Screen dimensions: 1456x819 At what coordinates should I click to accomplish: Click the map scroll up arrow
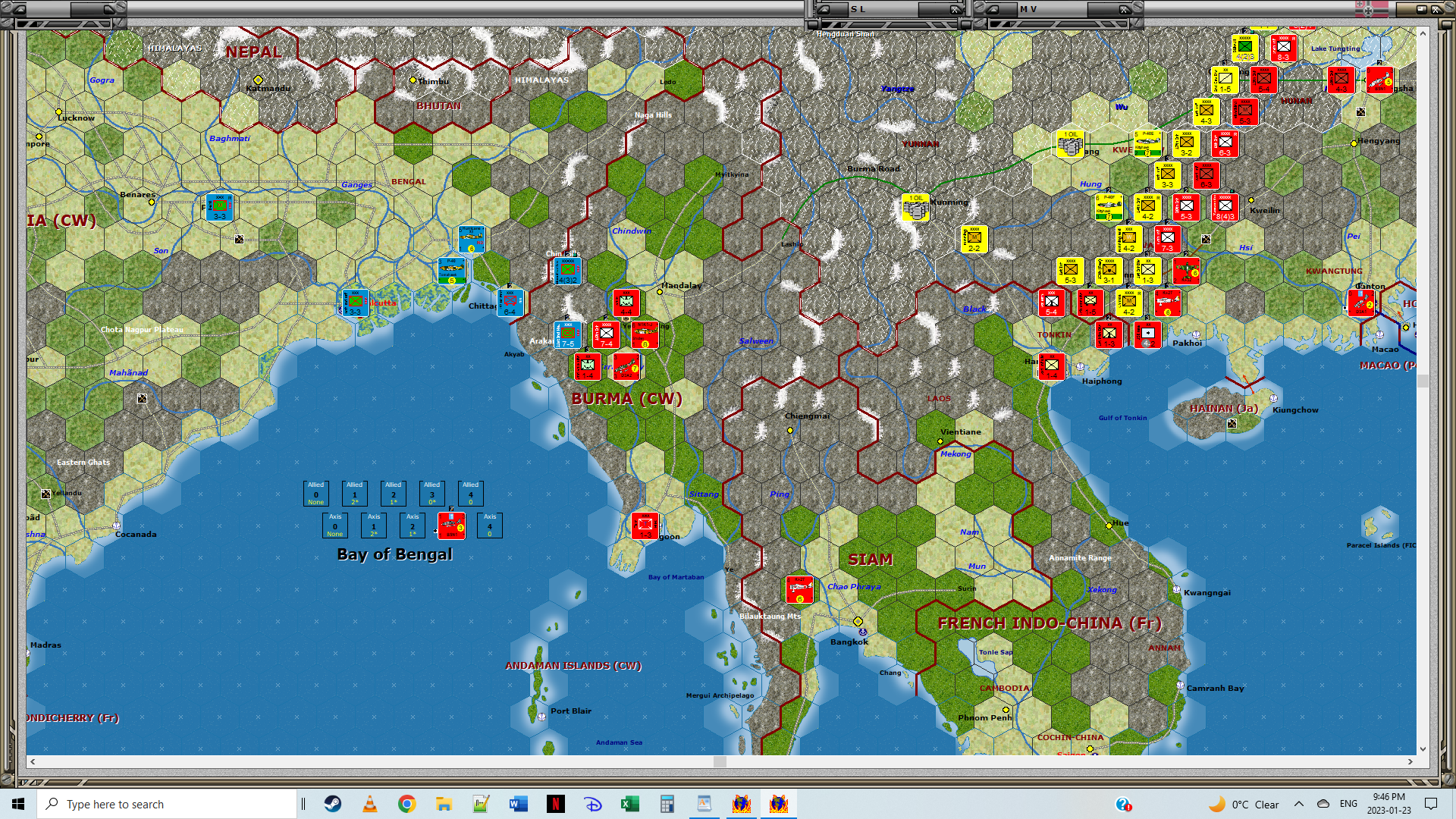click(x=1423, y=33)
